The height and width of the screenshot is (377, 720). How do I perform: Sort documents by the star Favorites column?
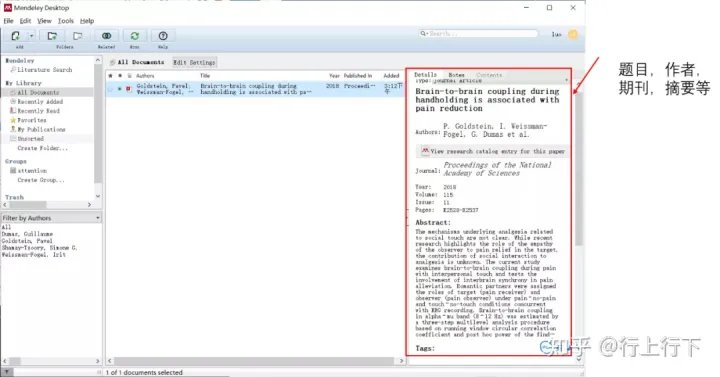pos(110,76)
